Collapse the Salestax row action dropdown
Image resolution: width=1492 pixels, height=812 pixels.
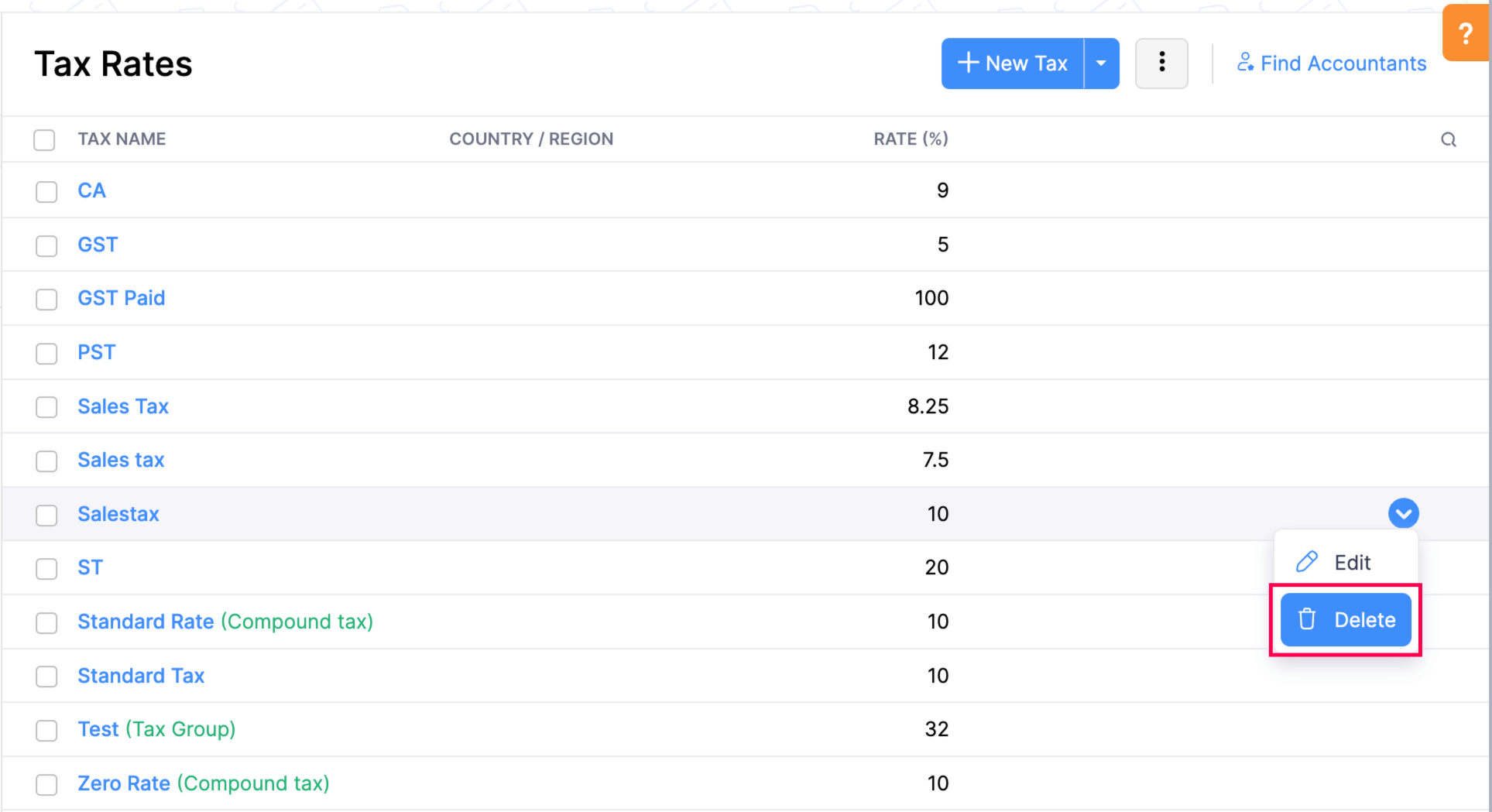click(1403, 513)
